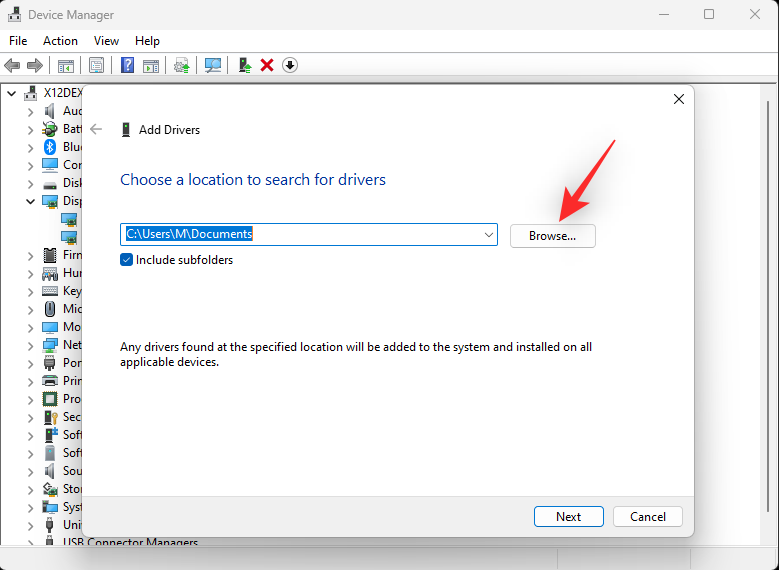The height and width of the screenshot is (570, 779).
Task: Open the View menu
Action: 106,41
